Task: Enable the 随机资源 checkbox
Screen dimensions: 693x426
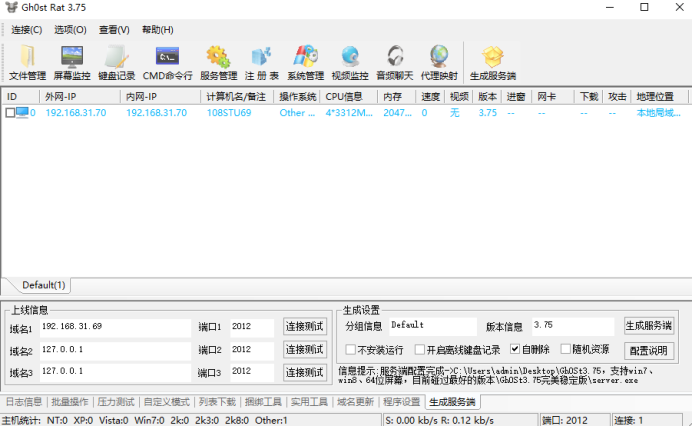Action: (566, 349)
